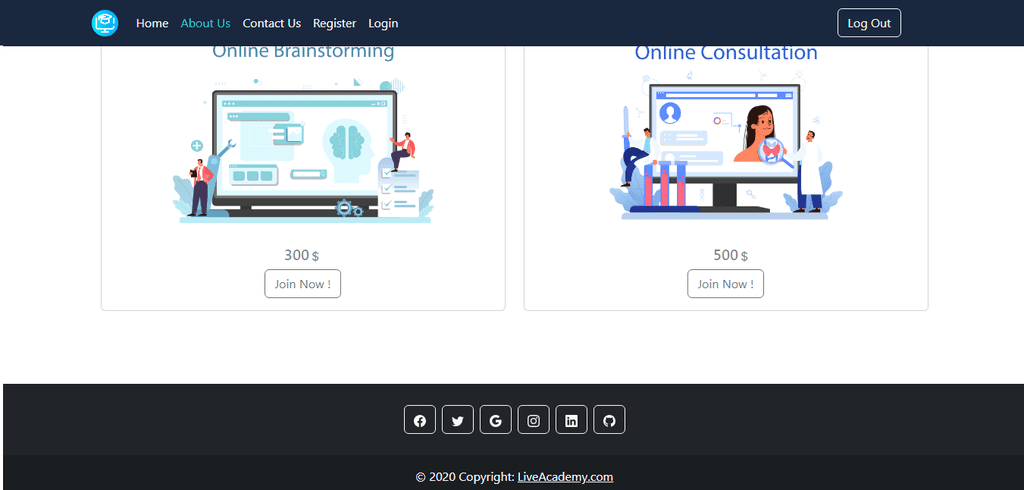Follow the LiveAcademy.com footer link

click(x=566, y=477)
